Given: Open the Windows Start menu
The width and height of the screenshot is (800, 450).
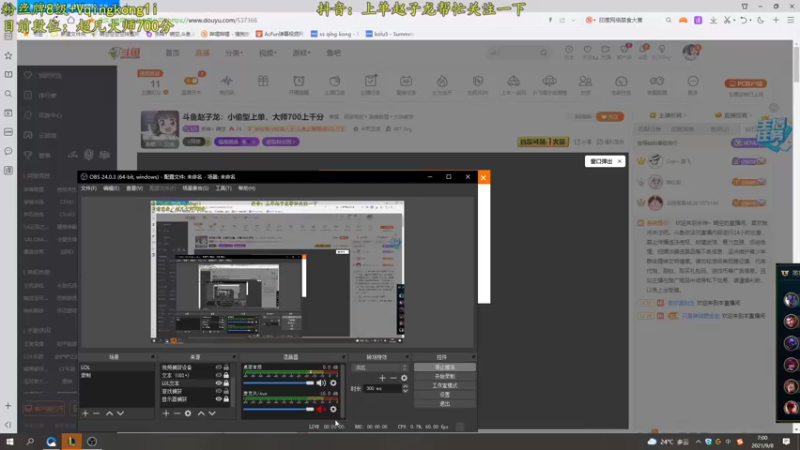Looking at the screenshot, I should click(10, 441).
